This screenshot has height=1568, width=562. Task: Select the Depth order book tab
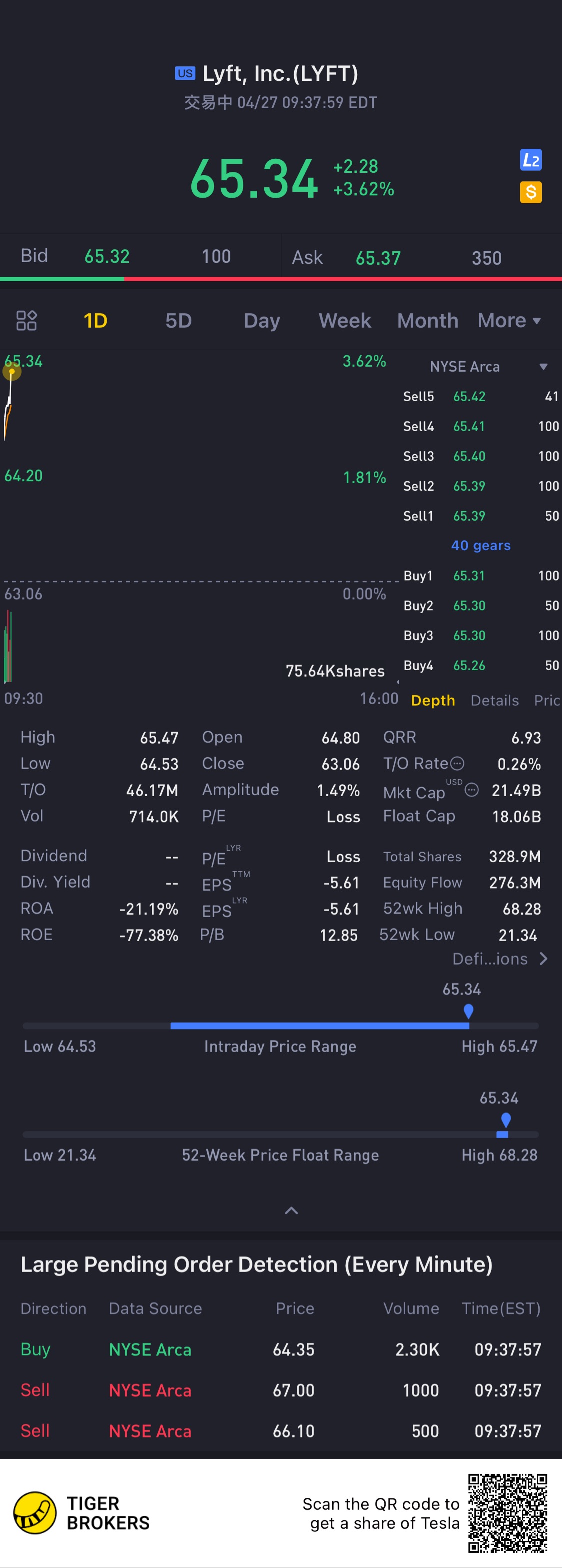(x=433, y=700)
